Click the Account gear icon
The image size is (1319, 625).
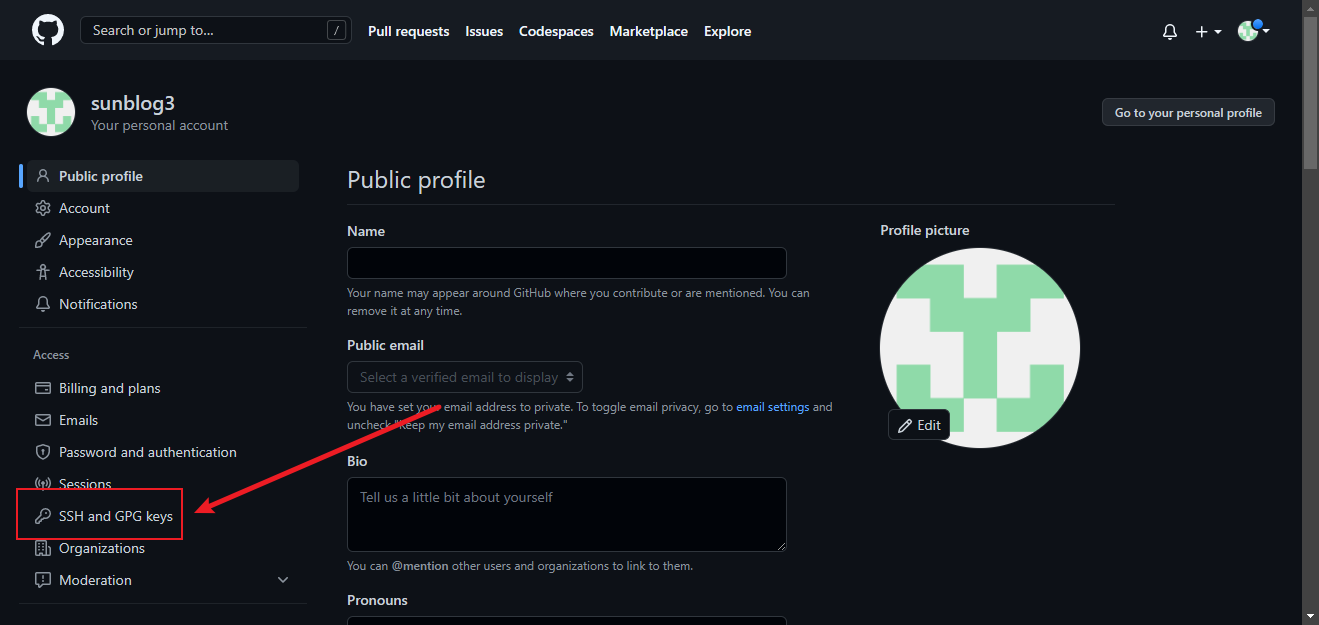pos(43,208)
